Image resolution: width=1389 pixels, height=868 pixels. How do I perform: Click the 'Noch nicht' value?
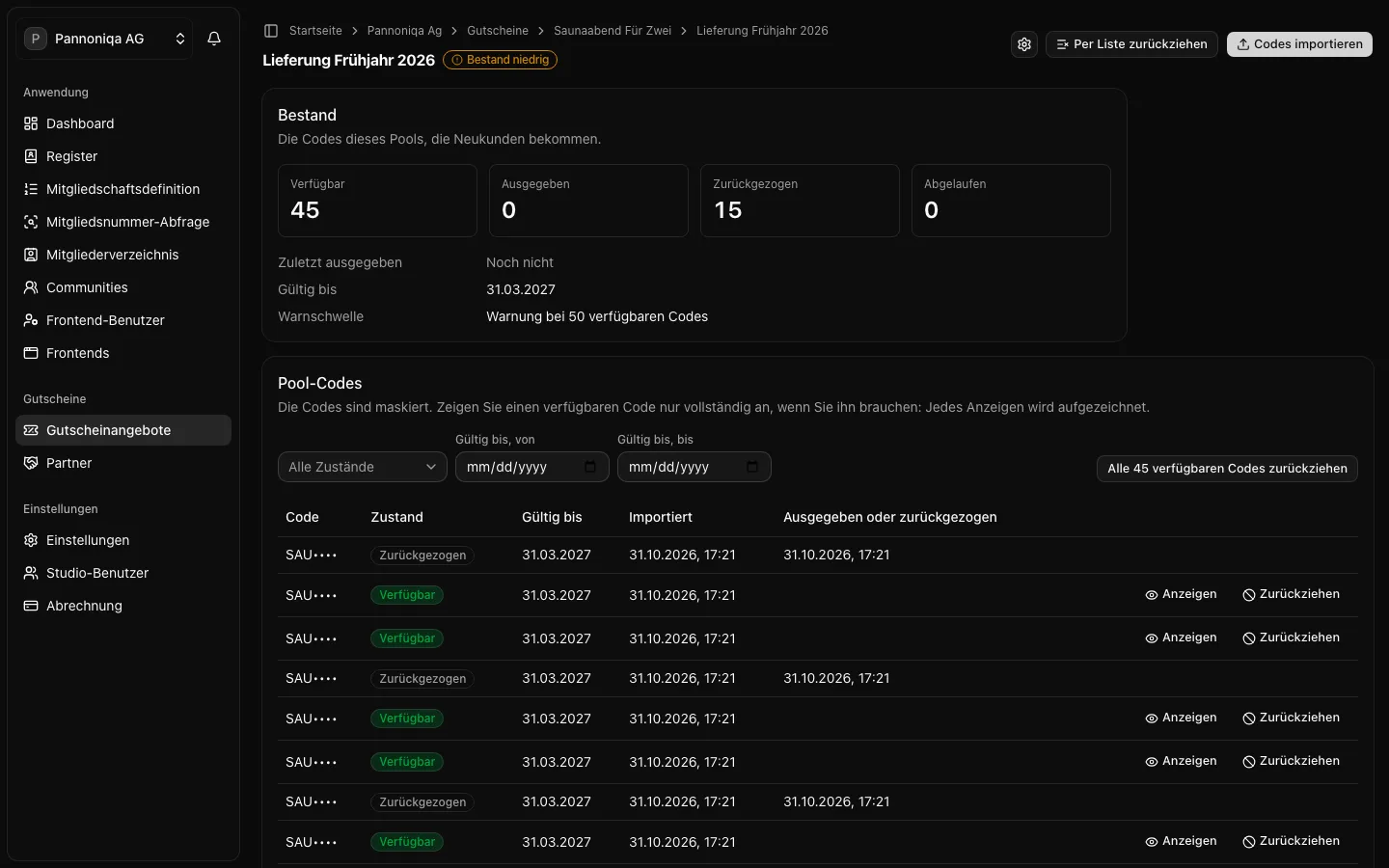[520, 262]
